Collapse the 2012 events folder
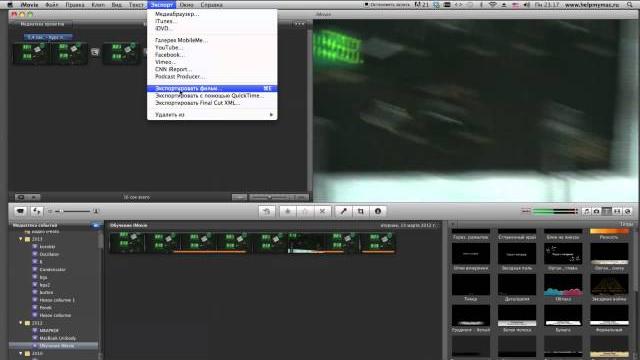The width and height of the screenshot is (640, 360). click(x=20, y=323)
